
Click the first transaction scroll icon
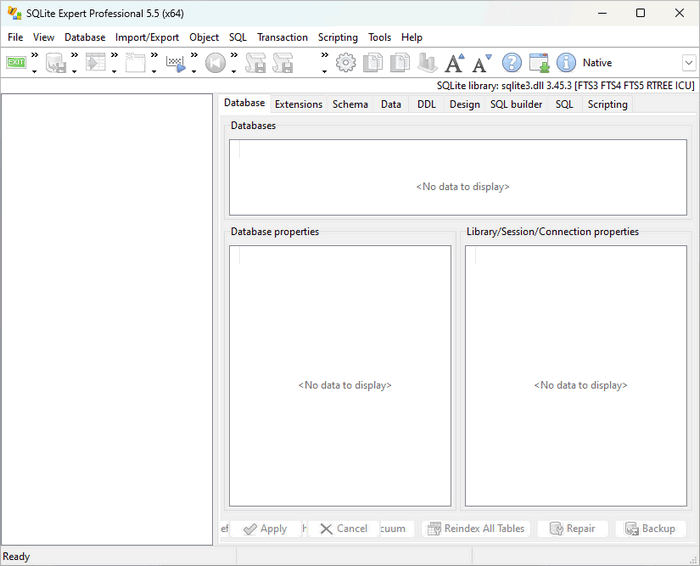click(x=256, y=63)
